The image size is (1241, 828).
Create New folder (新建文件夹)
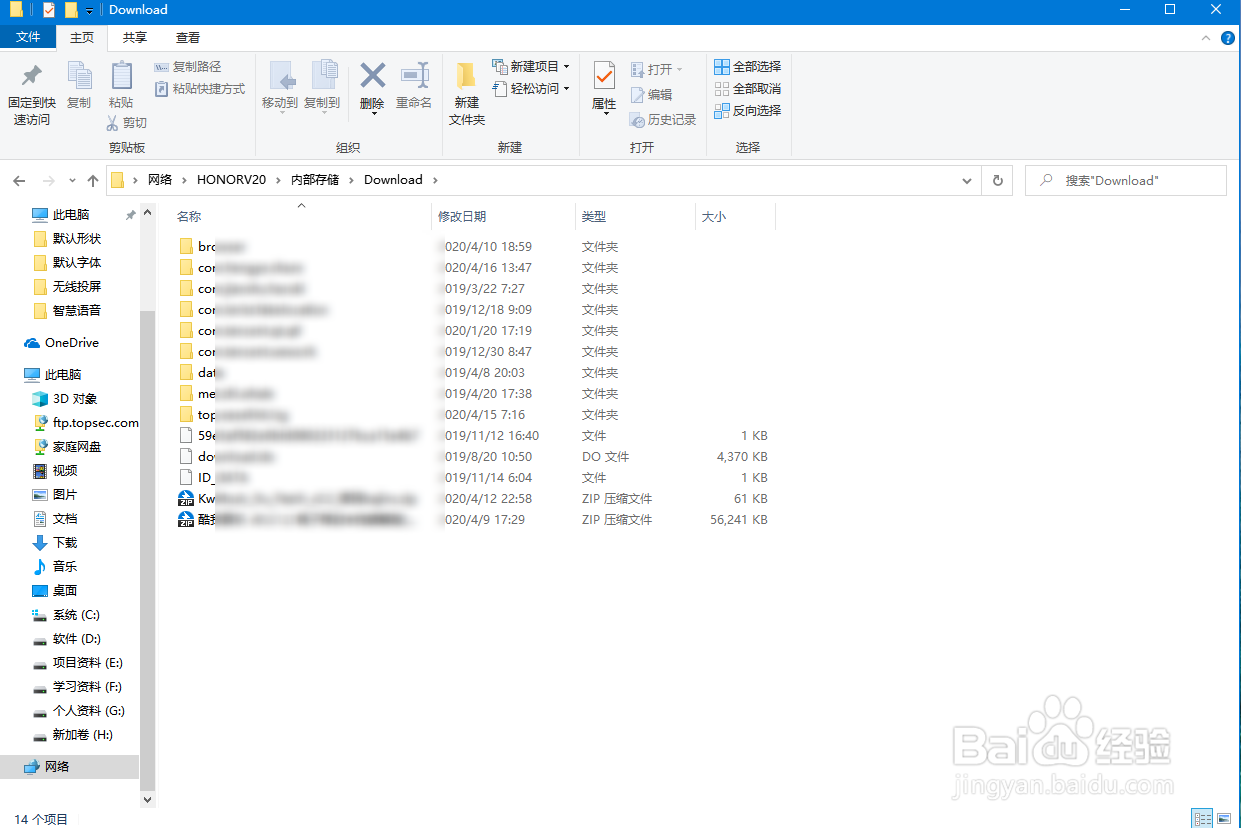click(467, 93)
